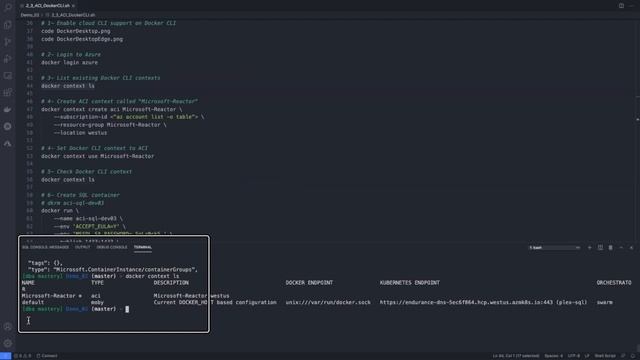Change file encoding UTF-8

click(x=573, y=356)
